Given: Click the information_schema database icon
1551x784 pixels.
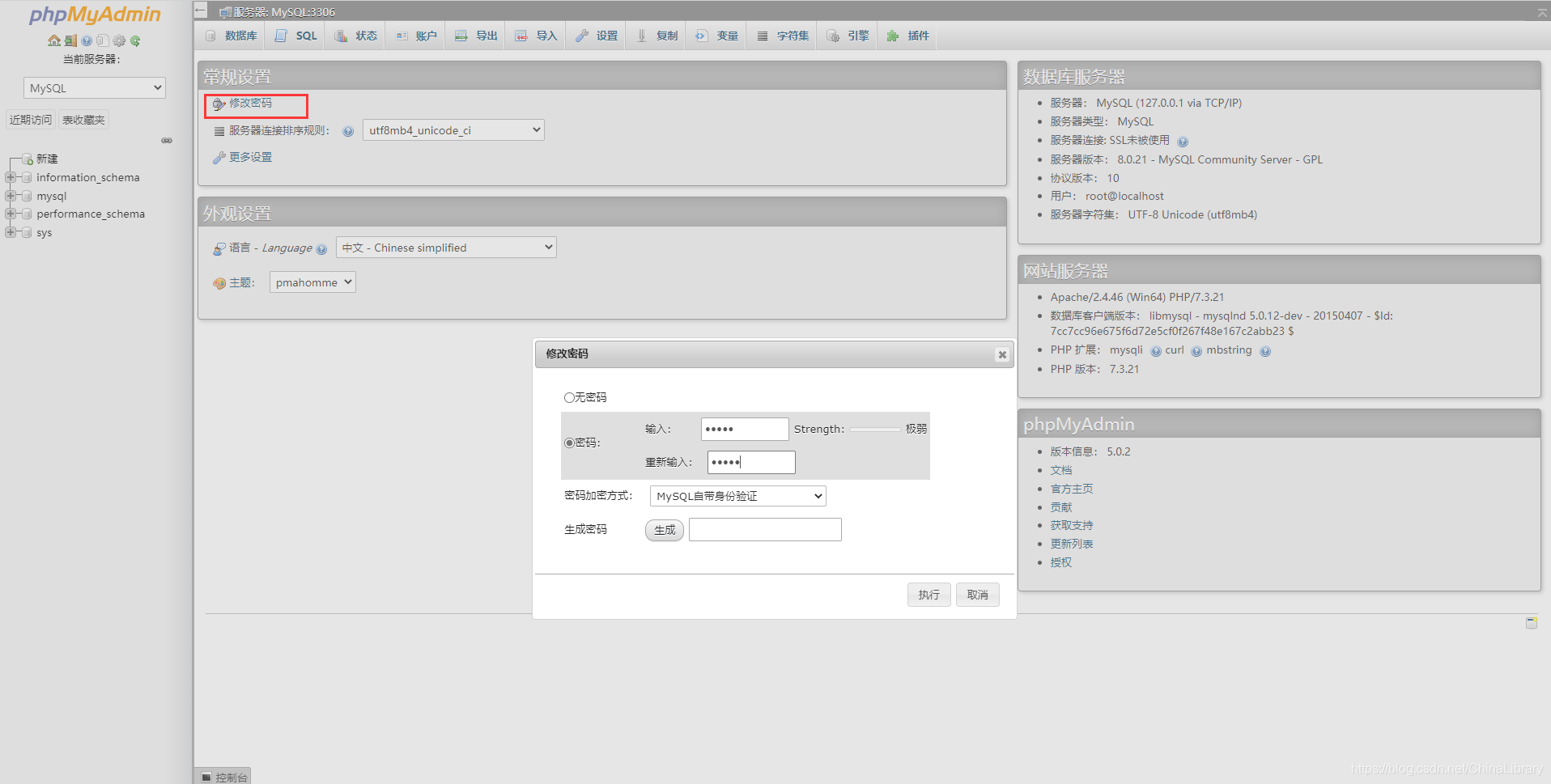Looking at the screenshot, I should point(28,178).
